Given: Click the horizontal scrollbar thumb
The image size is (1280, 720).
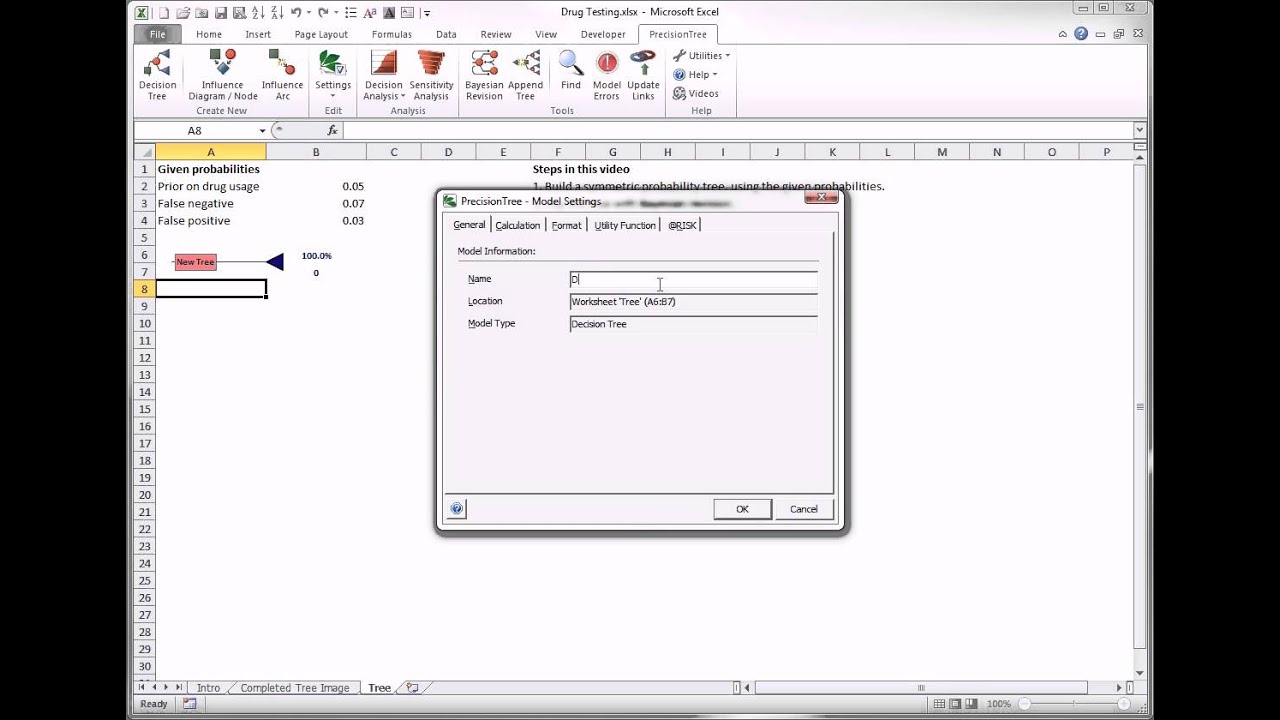Looking at the screenshot, I should tap(921, 688).
